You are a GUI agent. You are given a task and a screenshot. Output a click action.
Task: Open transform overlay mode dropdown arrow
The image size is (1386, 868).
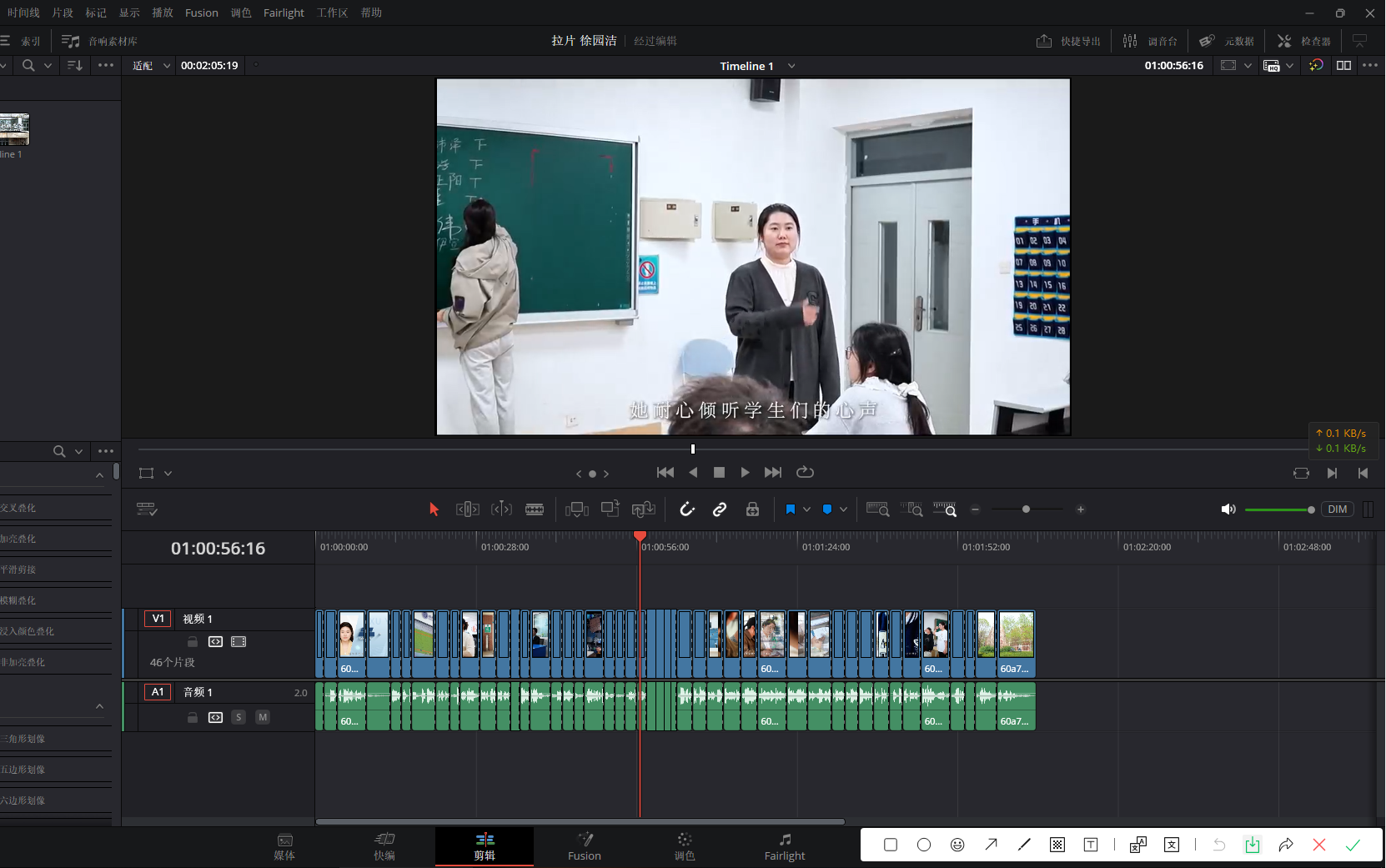[x=168, y=474]
